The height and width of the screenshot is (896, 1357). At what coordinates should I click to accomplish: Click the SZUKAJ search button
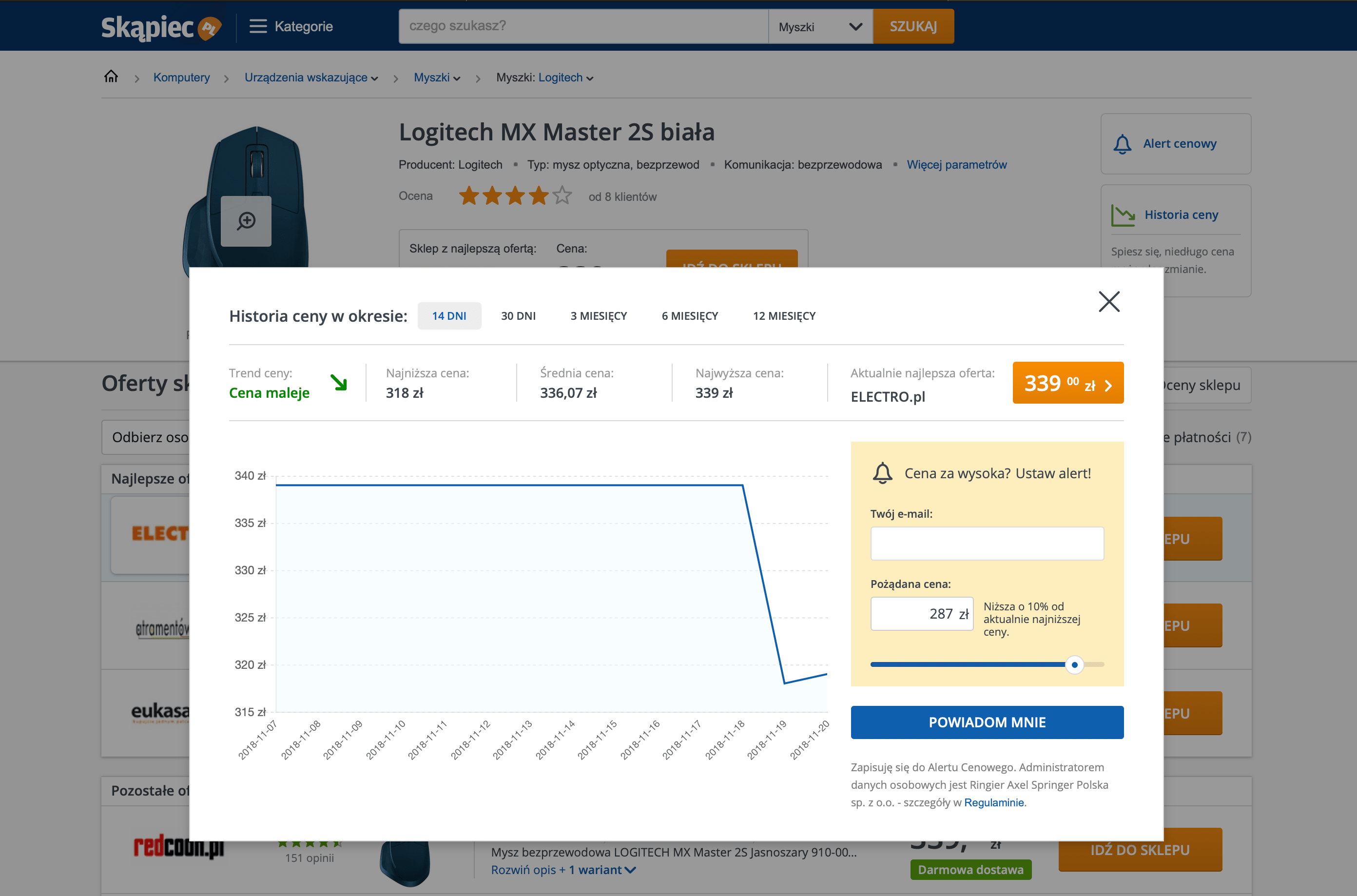click(913, 26)
